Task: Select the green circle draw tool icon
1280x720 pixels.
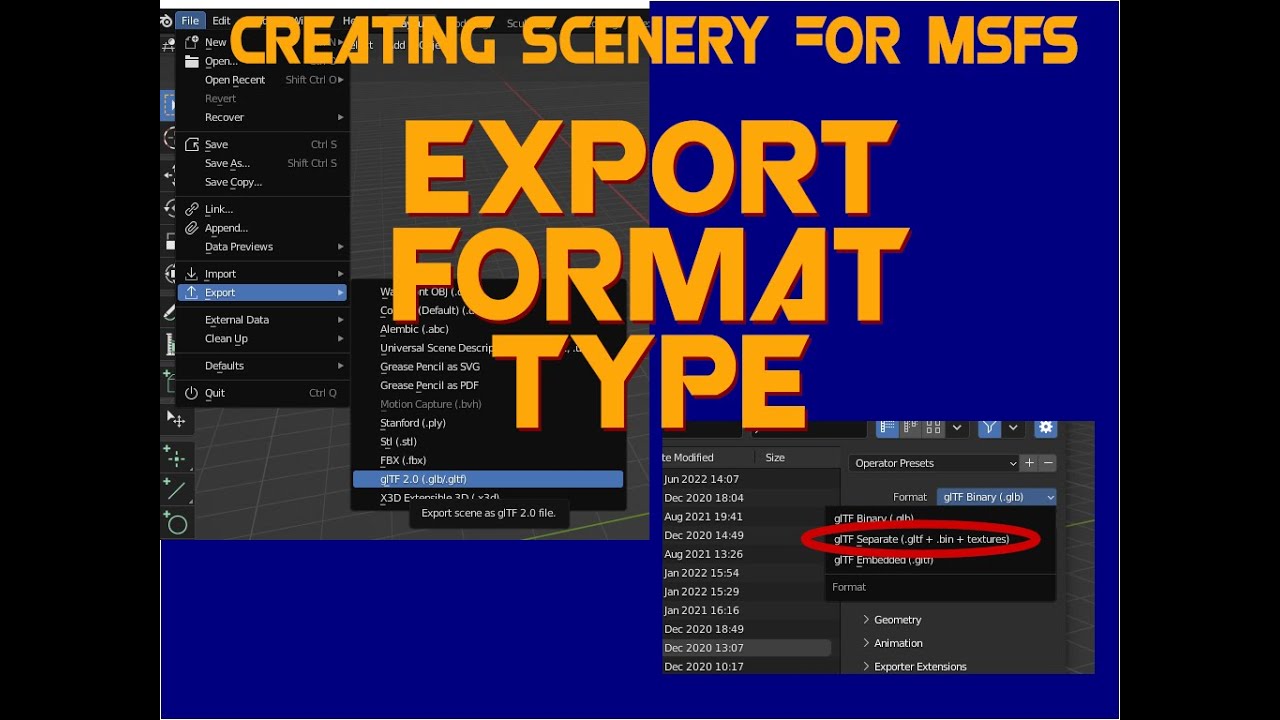Action: (x=177, y=523)
